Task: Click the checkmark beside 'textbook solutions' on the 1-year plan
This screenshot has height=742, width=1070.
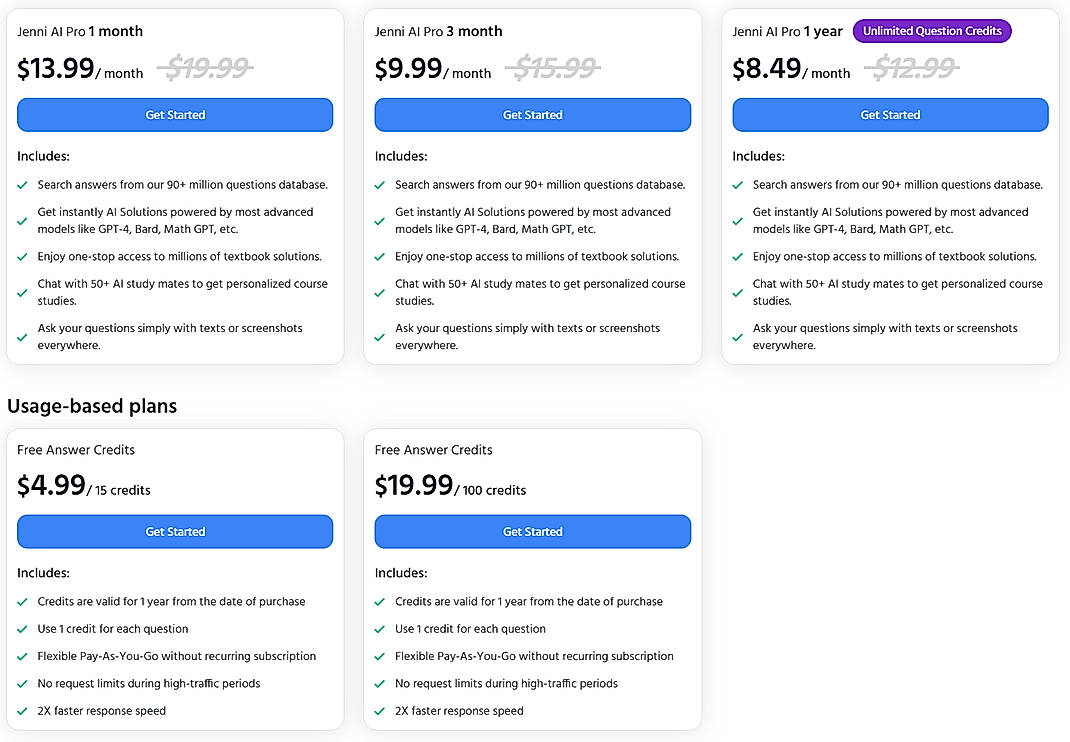Action: pos(737,256)
